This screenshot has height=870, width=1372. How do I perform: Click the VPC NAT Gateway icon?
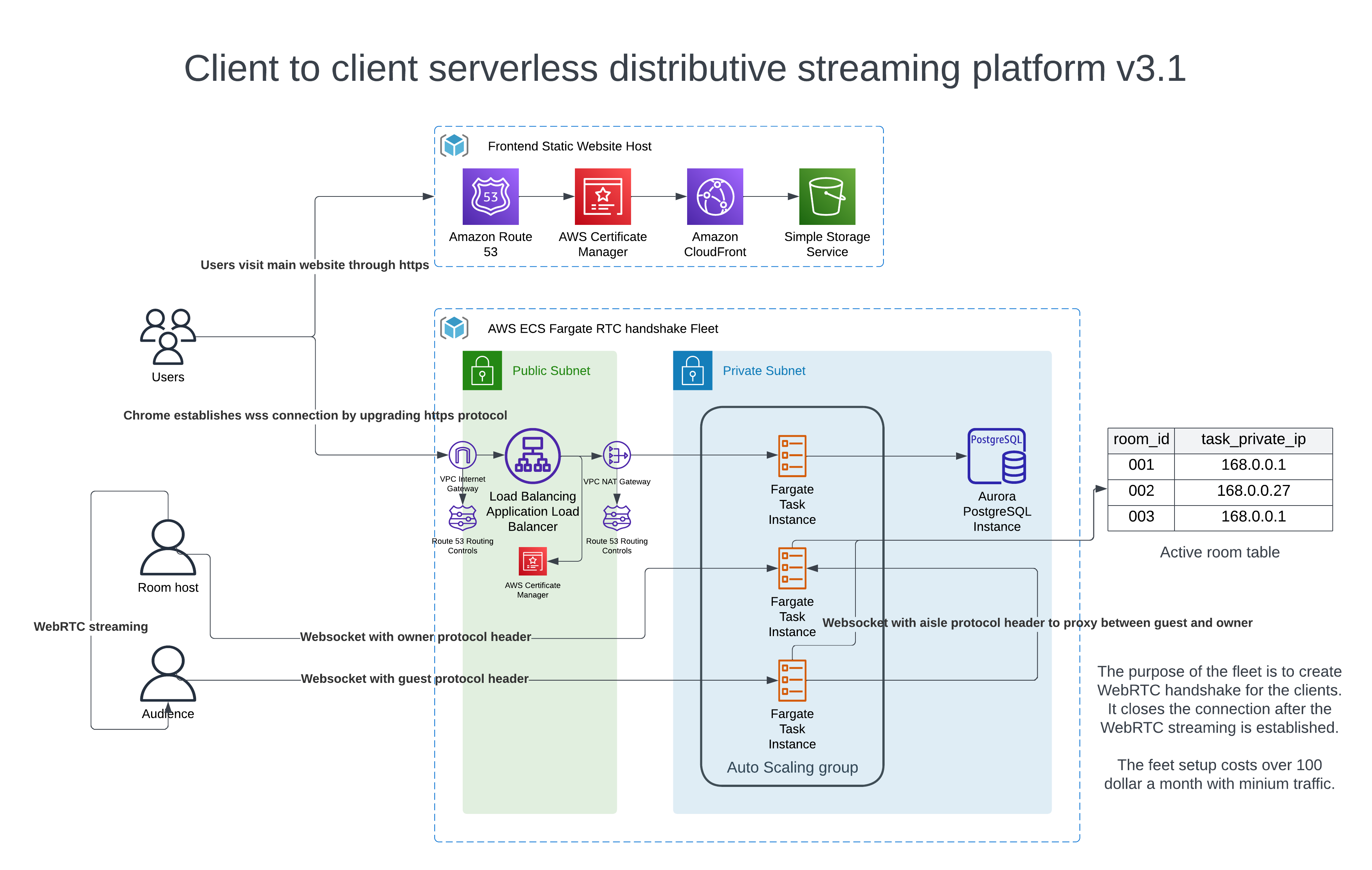pos(616,455)
